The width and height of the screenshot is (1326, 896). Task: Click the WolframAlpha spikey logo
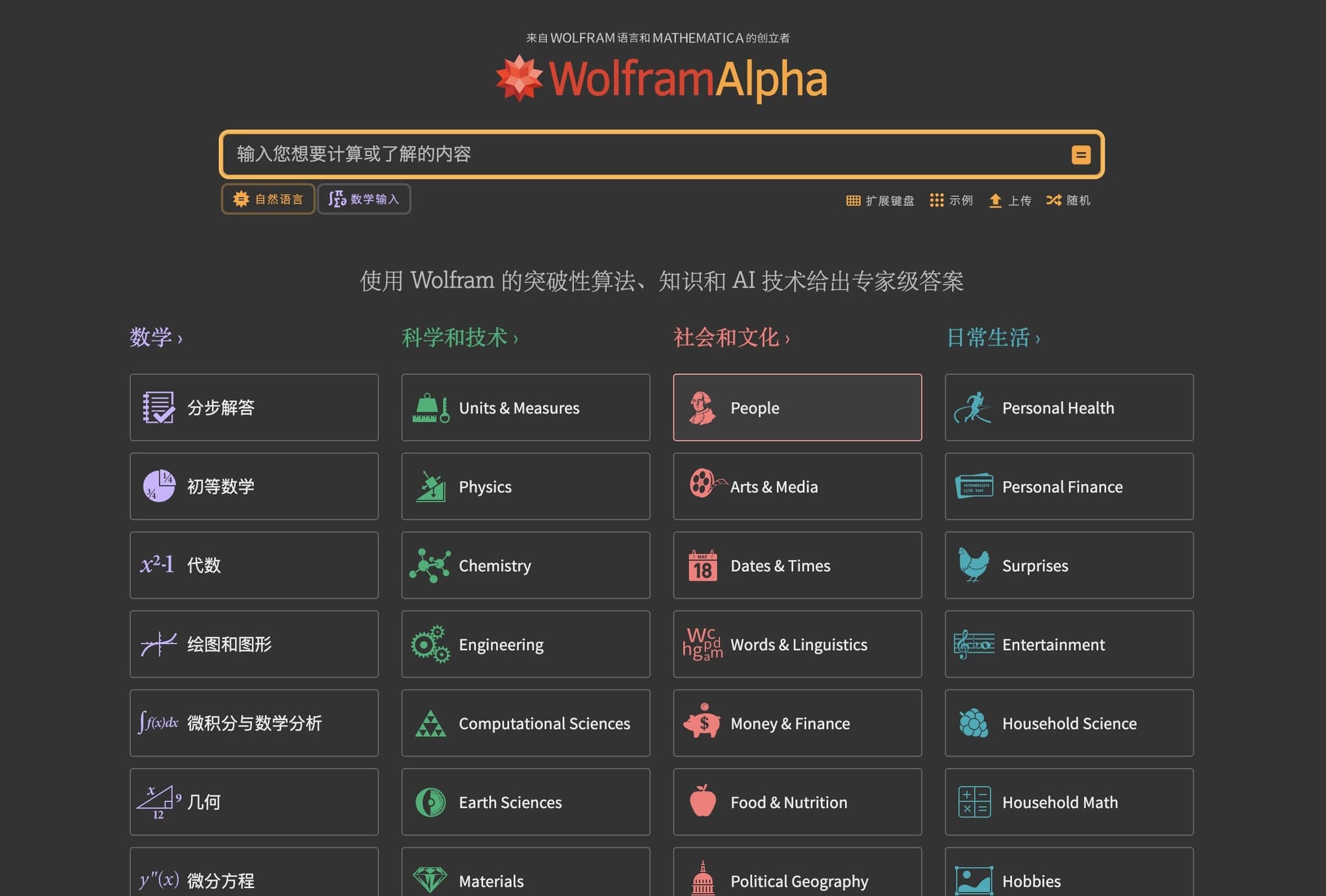519,78
